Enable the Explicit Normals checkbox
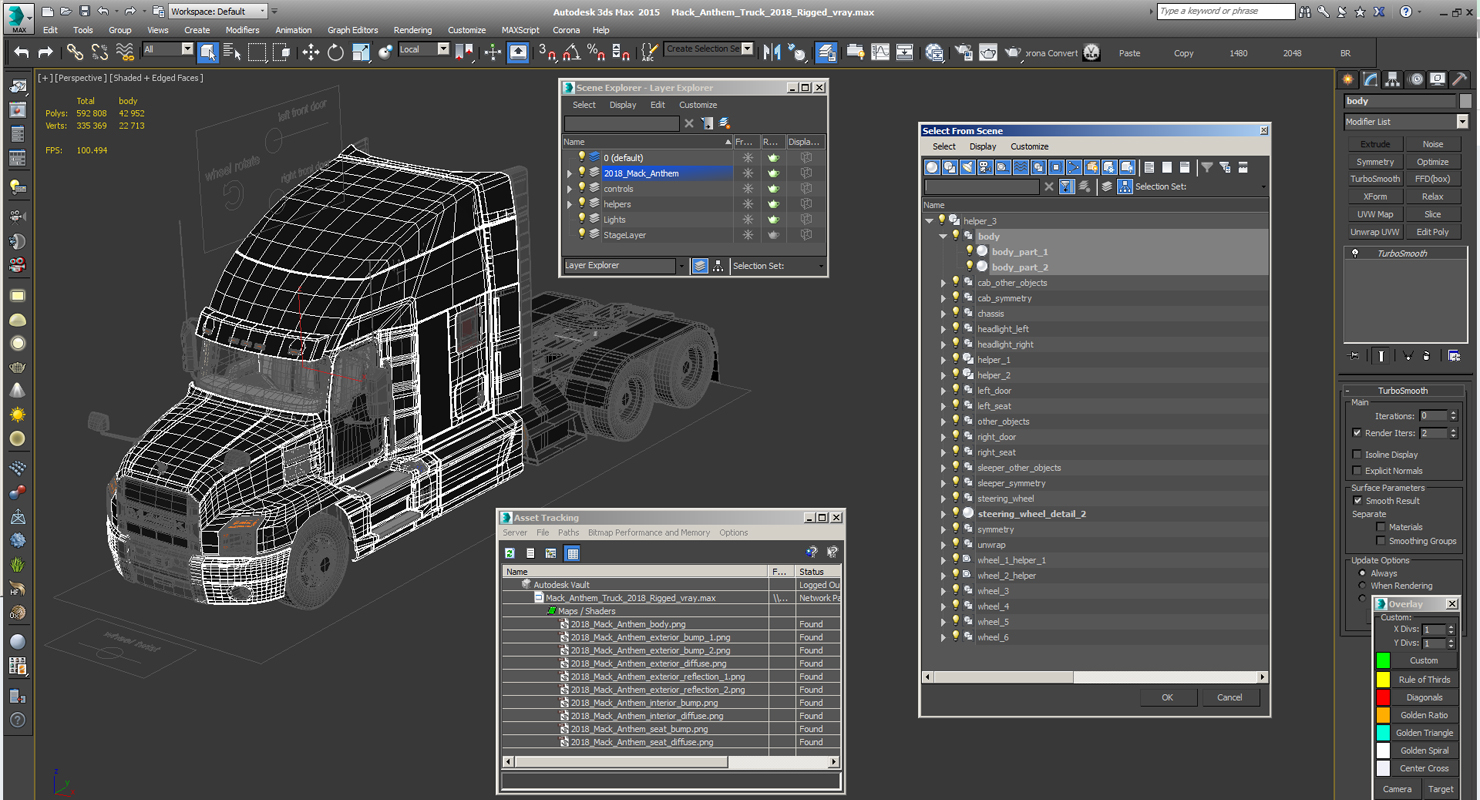Image resolution: width=1480 pixels, height=800 pixels. click(x=1356, y=470)
